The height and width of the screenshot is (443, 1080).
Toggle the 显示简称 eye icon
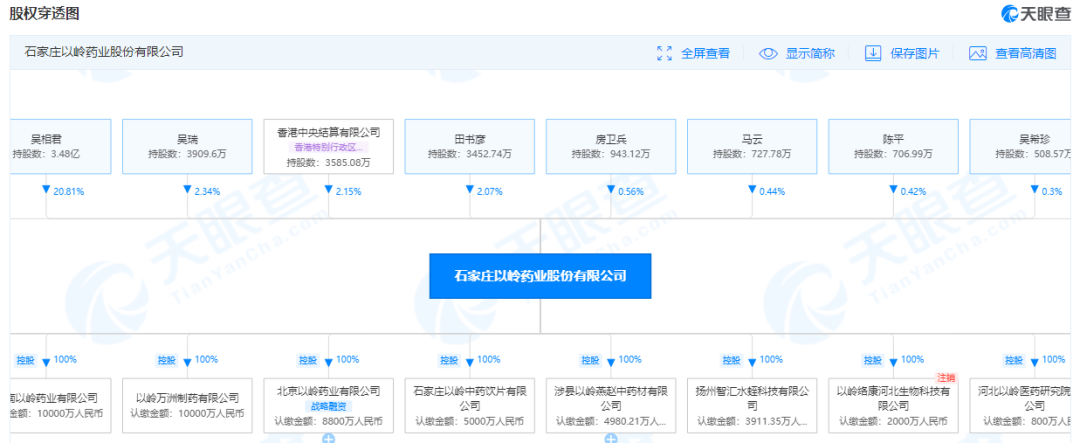(x=767, y=53)
